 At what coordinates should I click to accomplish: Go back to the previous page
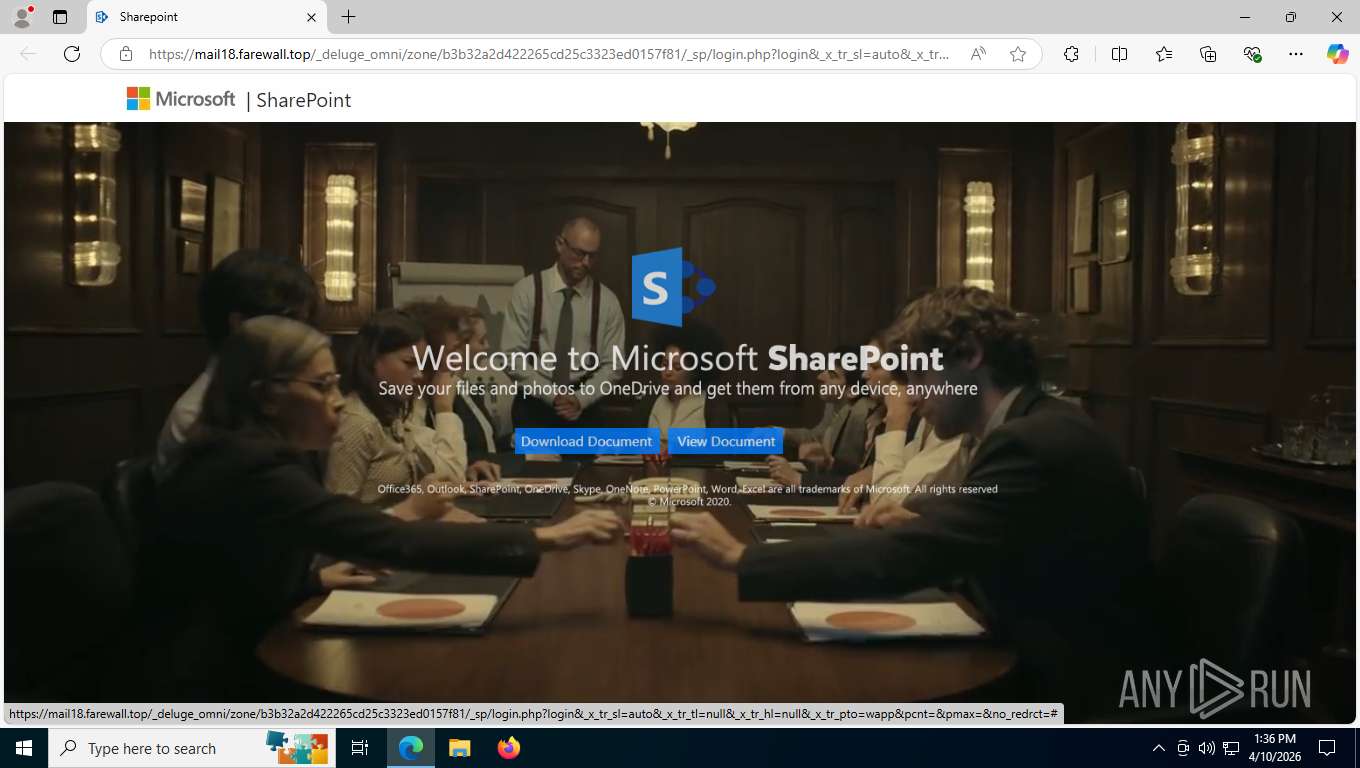pyautogui.click(x=28, y=54)
